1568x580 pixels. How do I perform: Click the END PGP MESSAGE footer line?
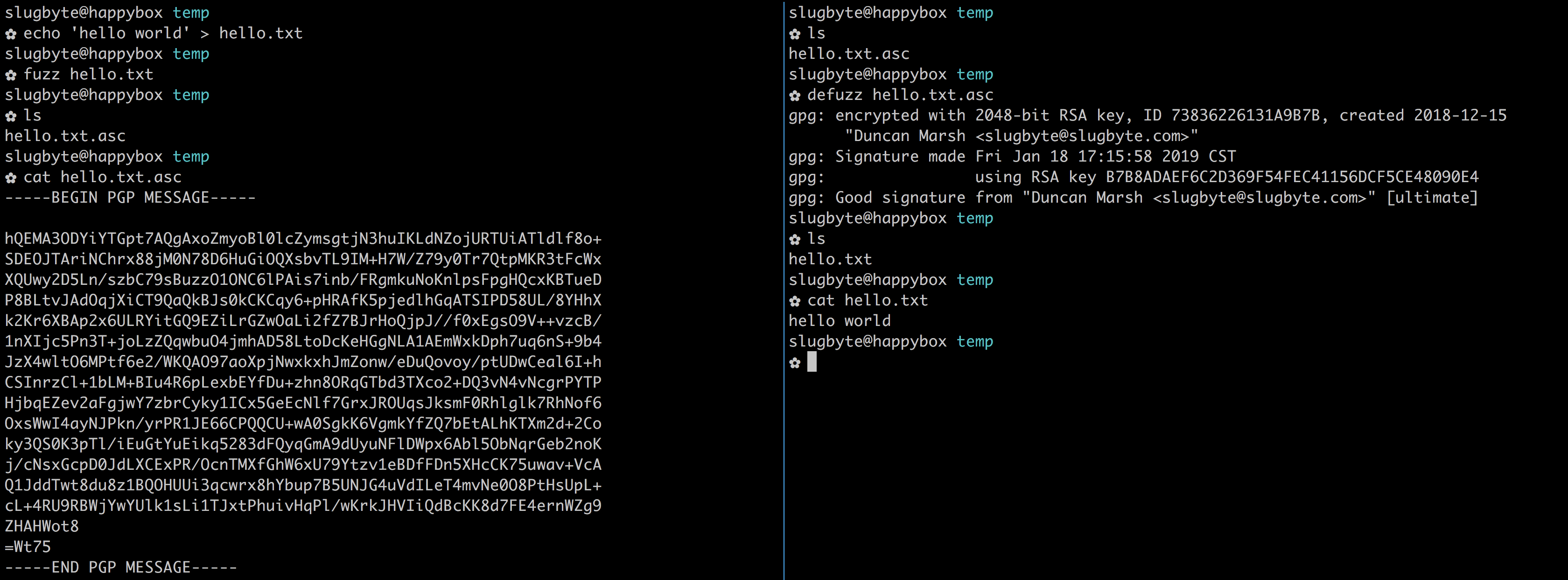(x=121, y=567)
